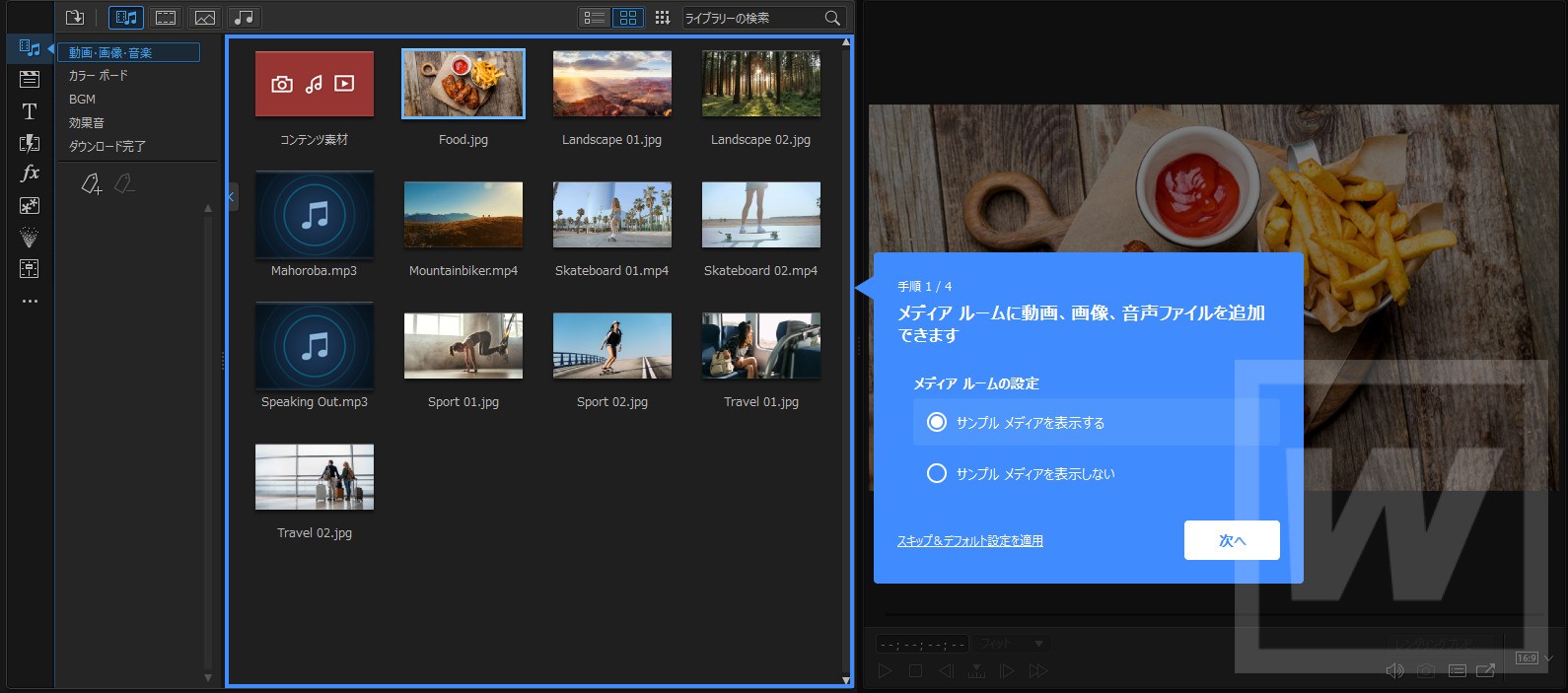This screenshot has width=1568, height=693.
Task: Click the search magnifier icon
Action: point(832,18)
